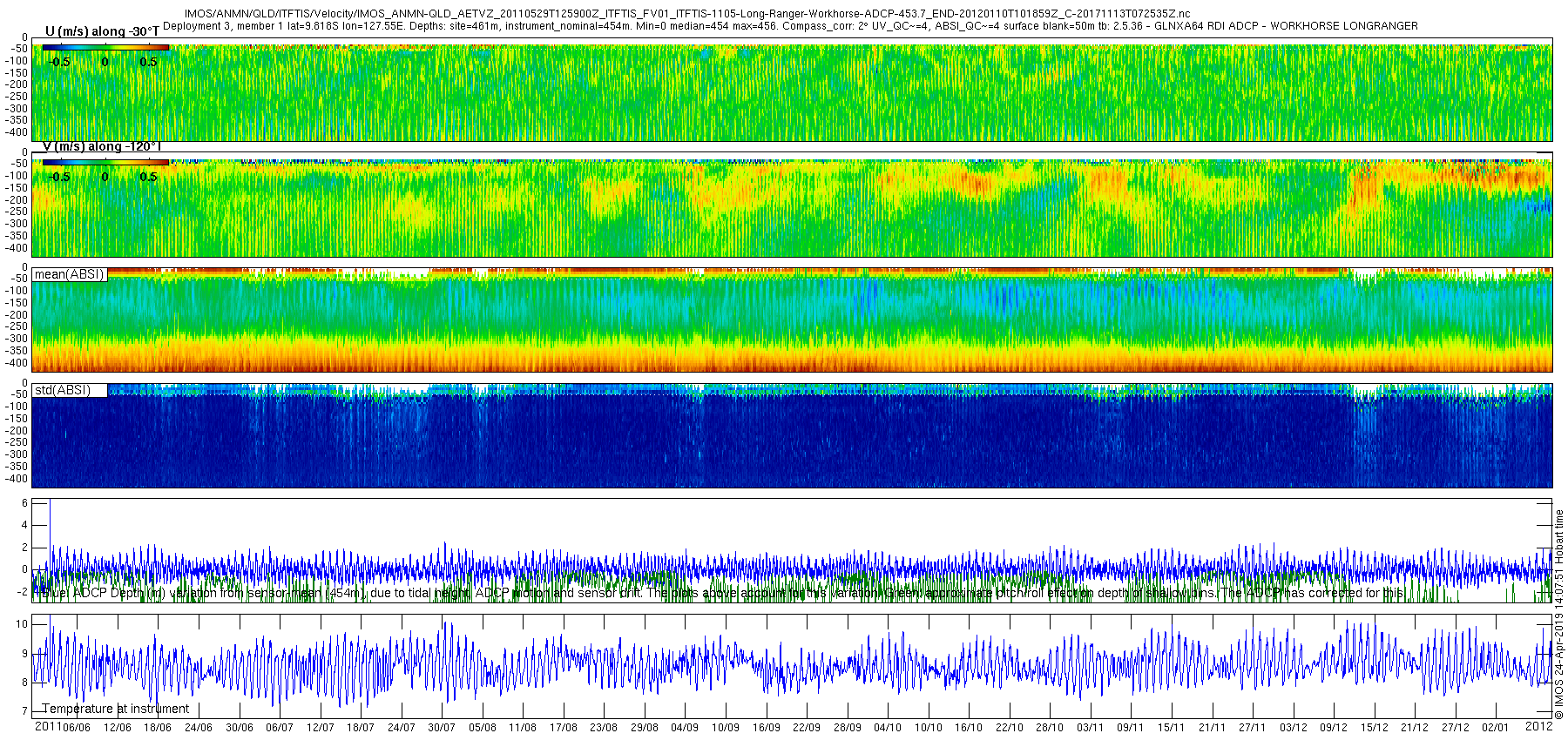
Task: Click the '17/08' date tick label
Action: (x=563, y=728)
